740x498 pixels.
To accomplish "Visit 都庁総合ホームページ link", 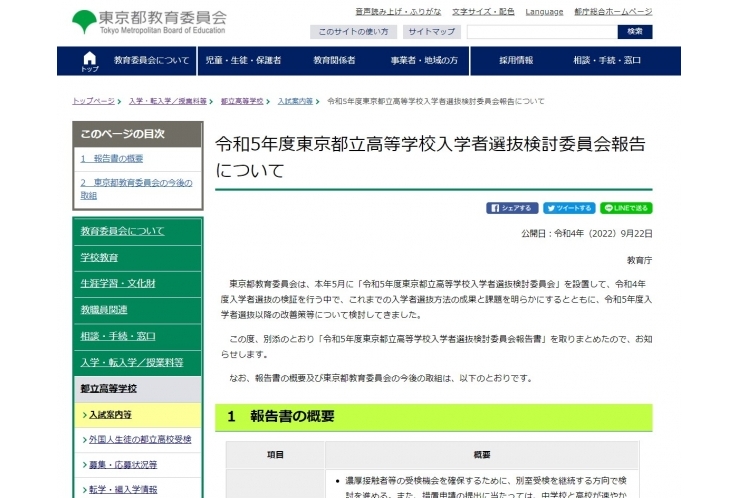I will [613, 11].
